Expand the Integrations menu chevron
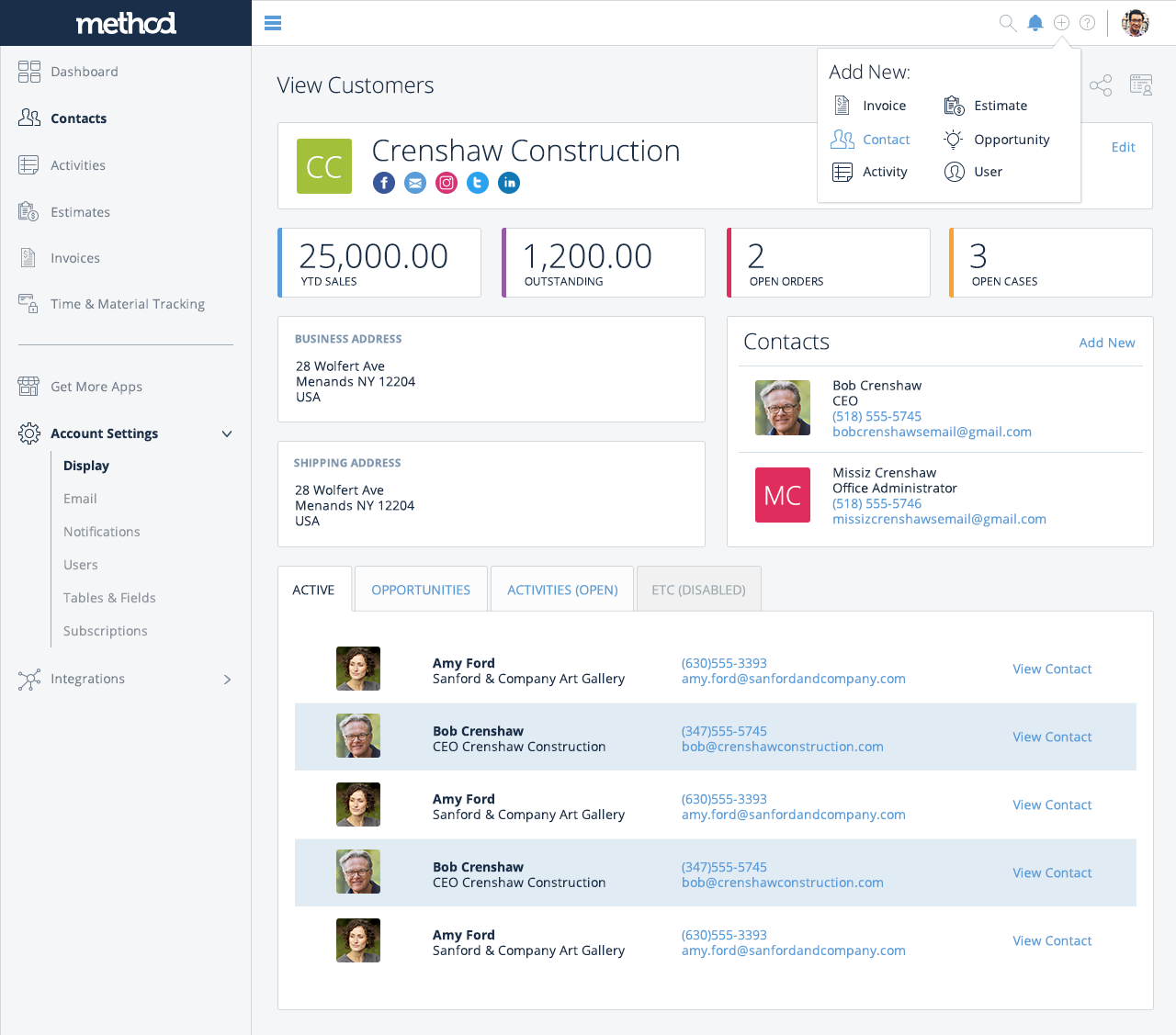Image resolution: width=1176 pixels, height=1035 pixels. (227, 680)
